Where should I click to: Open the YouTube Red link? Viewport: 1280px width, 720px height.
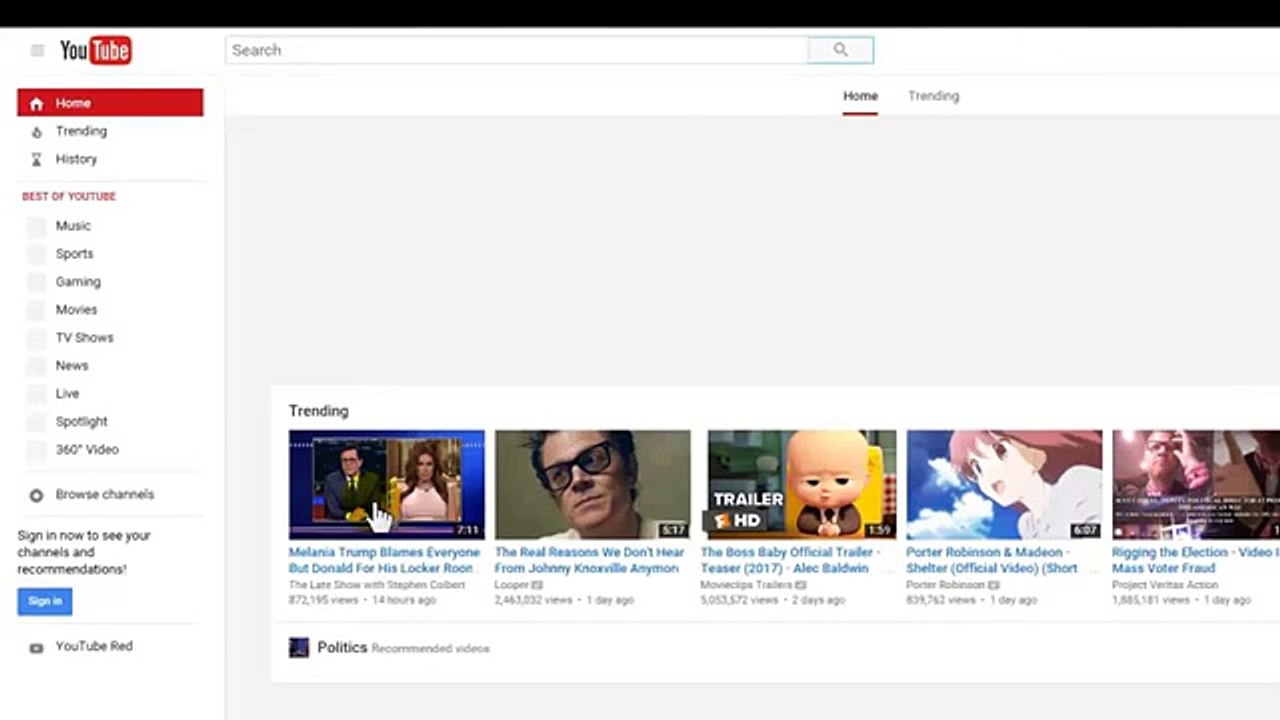click(94, 647)
